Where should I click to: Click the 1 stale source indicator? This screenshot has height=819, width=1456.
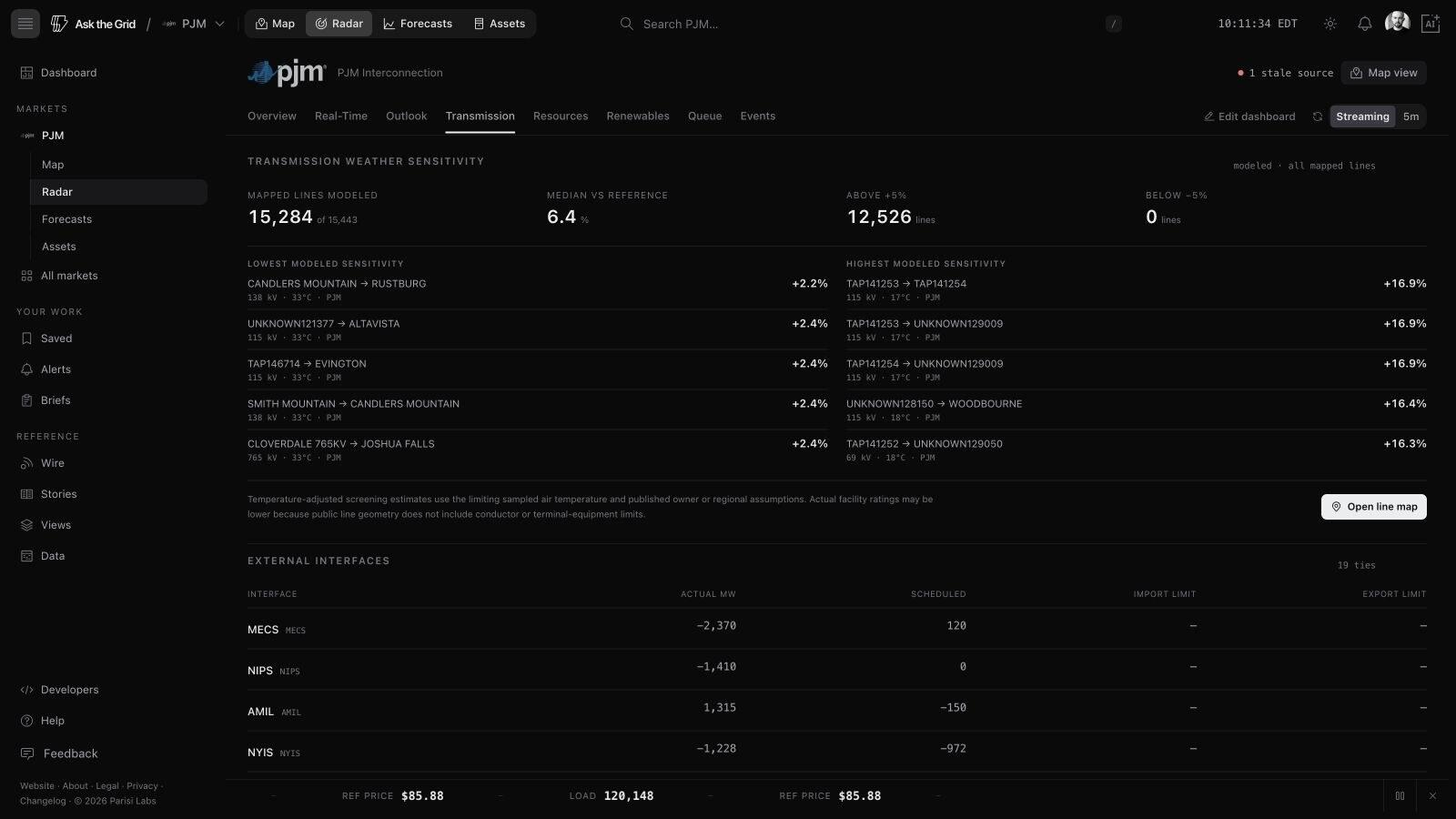(1286, 73)
